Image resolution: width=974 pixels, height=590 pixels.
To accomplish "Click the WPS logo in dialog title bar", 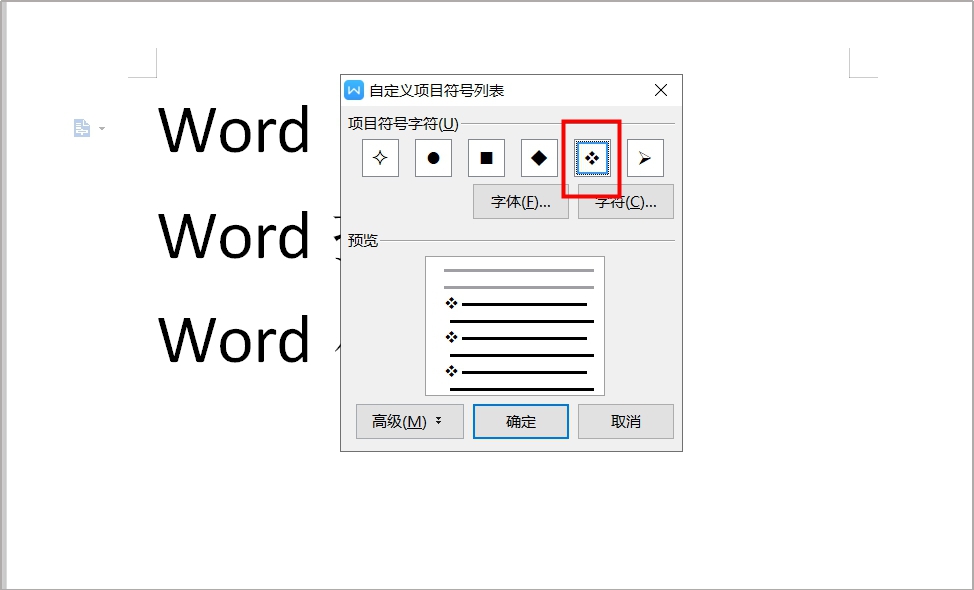I will [x=354, y=91].
